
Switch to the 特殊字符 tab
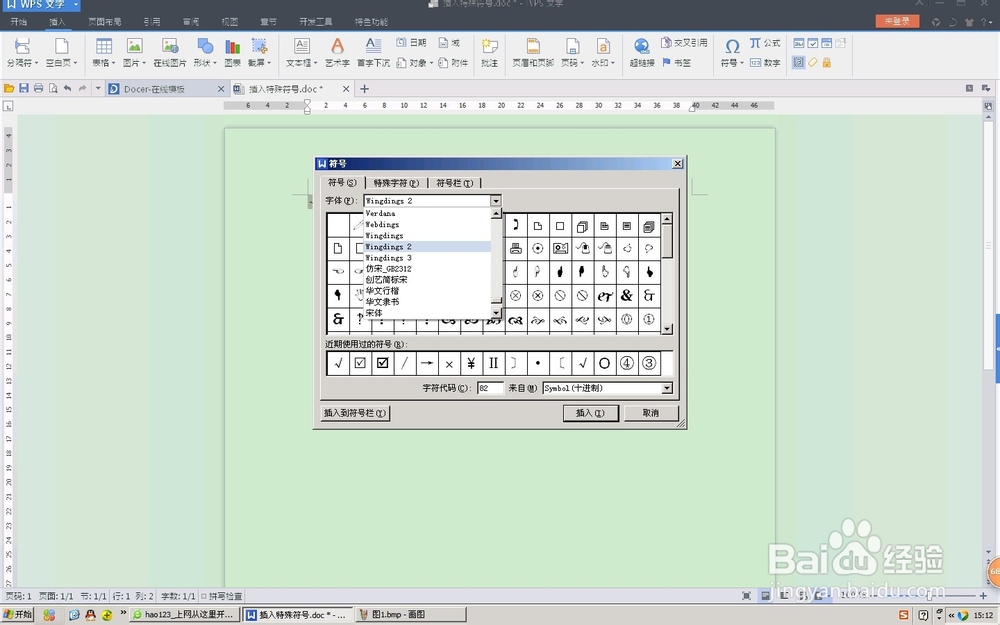[x=396, y=183]
